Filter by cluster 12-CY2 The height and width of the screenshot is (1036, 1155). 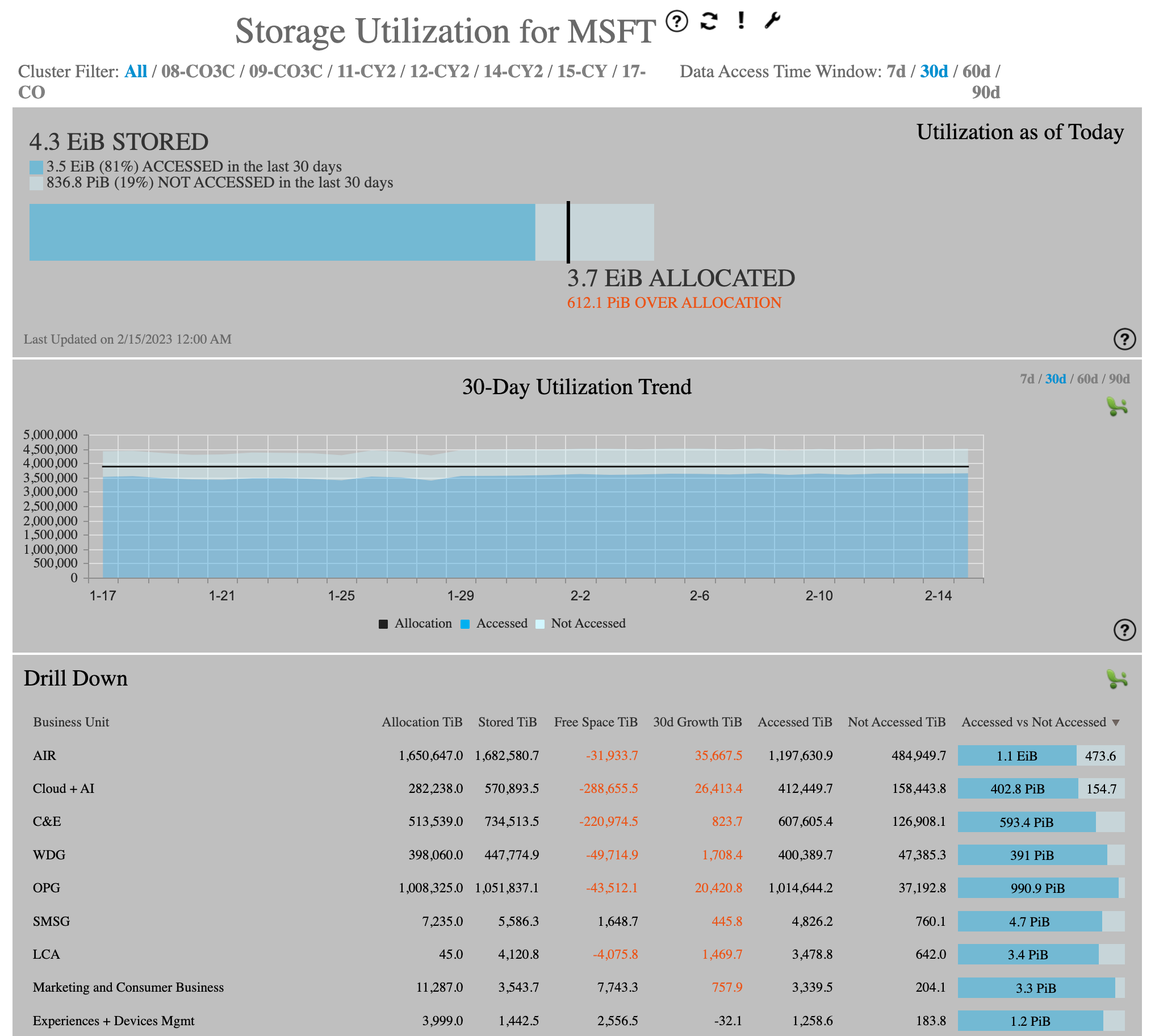click(x=440, y=71)
